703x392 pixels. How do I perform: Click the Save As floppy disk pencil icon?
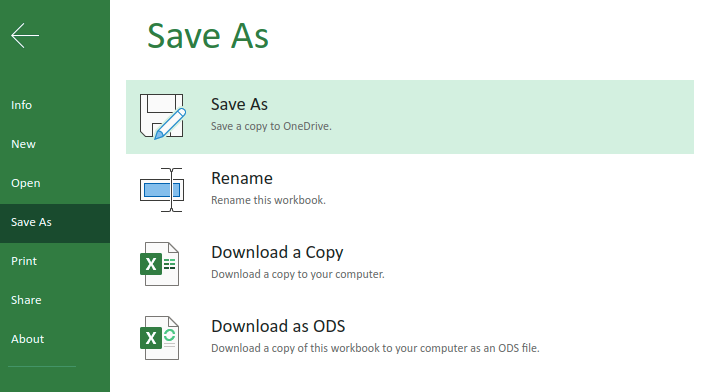click(162, 117)
